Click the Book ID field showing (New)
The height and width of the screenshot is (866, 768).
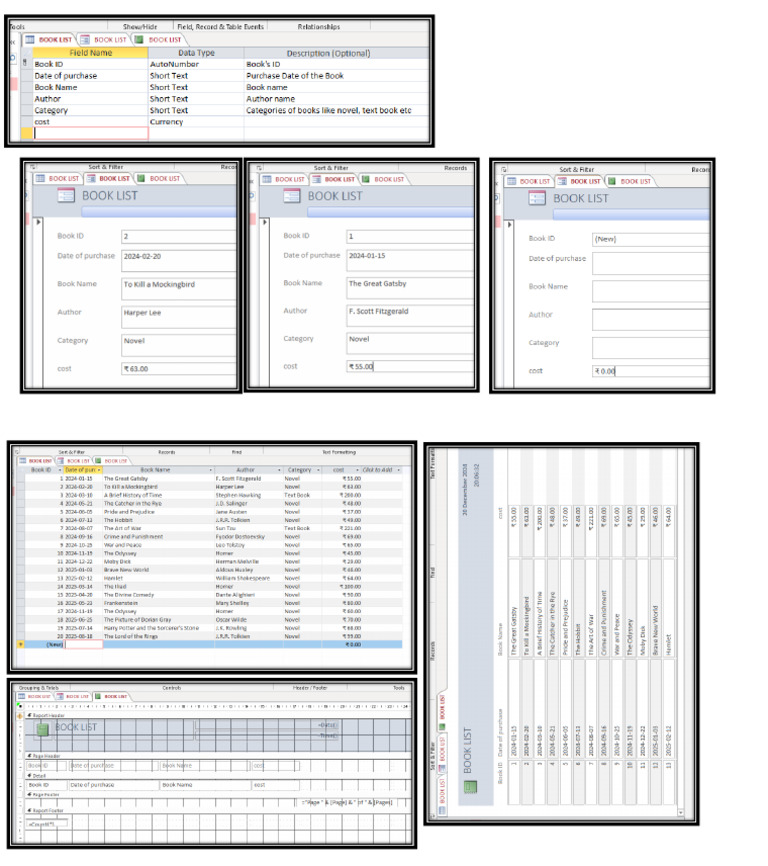(650, 239)
